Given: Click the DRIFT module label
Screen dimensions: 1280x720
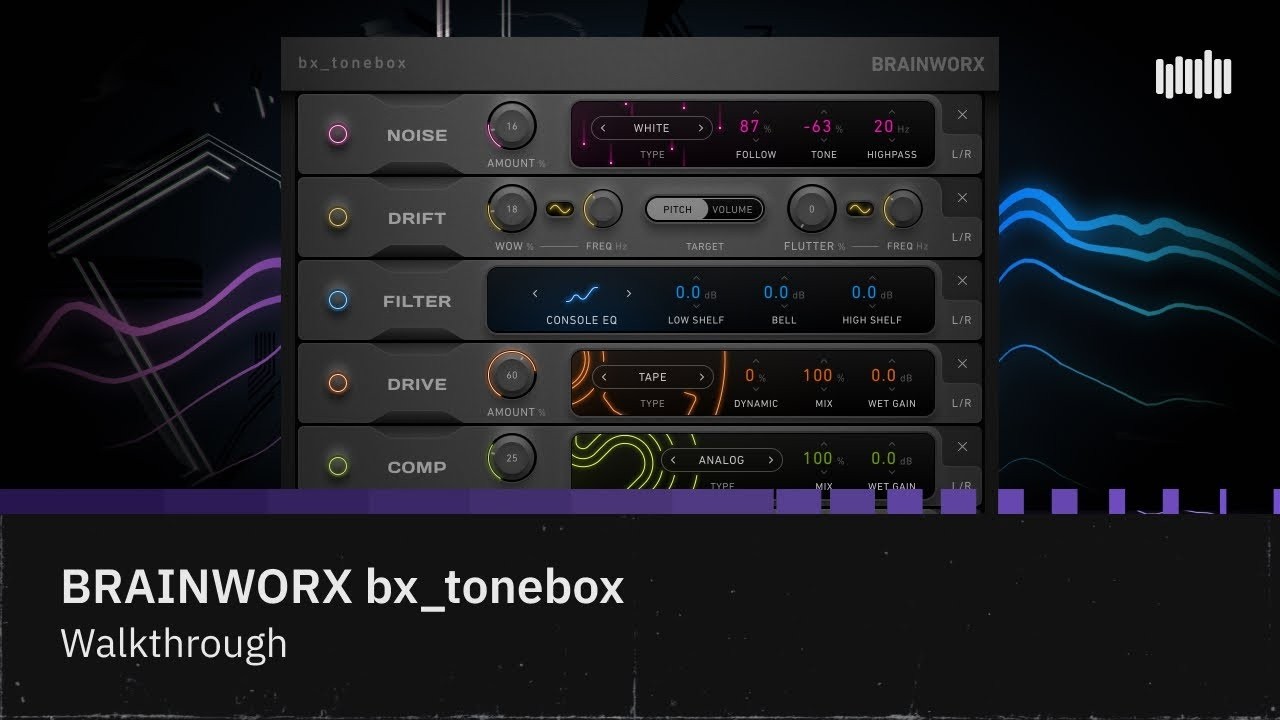Looking at the screenshot, I should coord(417,219).
